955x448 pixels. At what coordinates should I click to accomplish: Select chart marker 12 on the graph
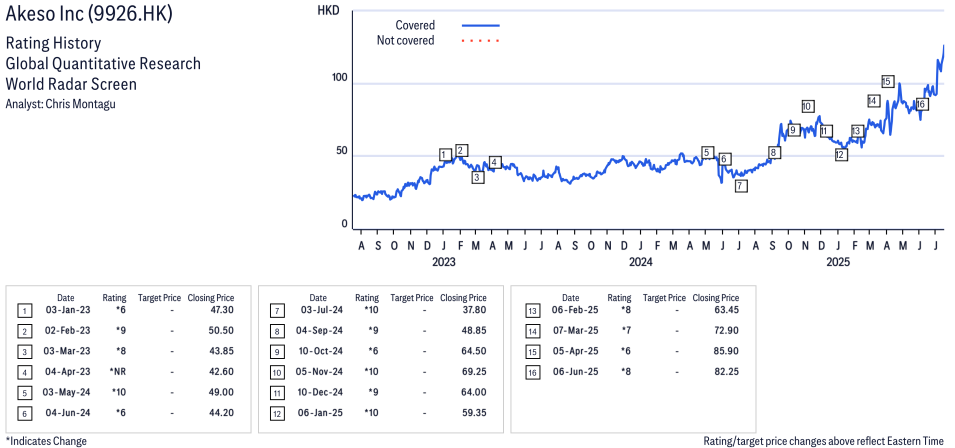[841, 155]
